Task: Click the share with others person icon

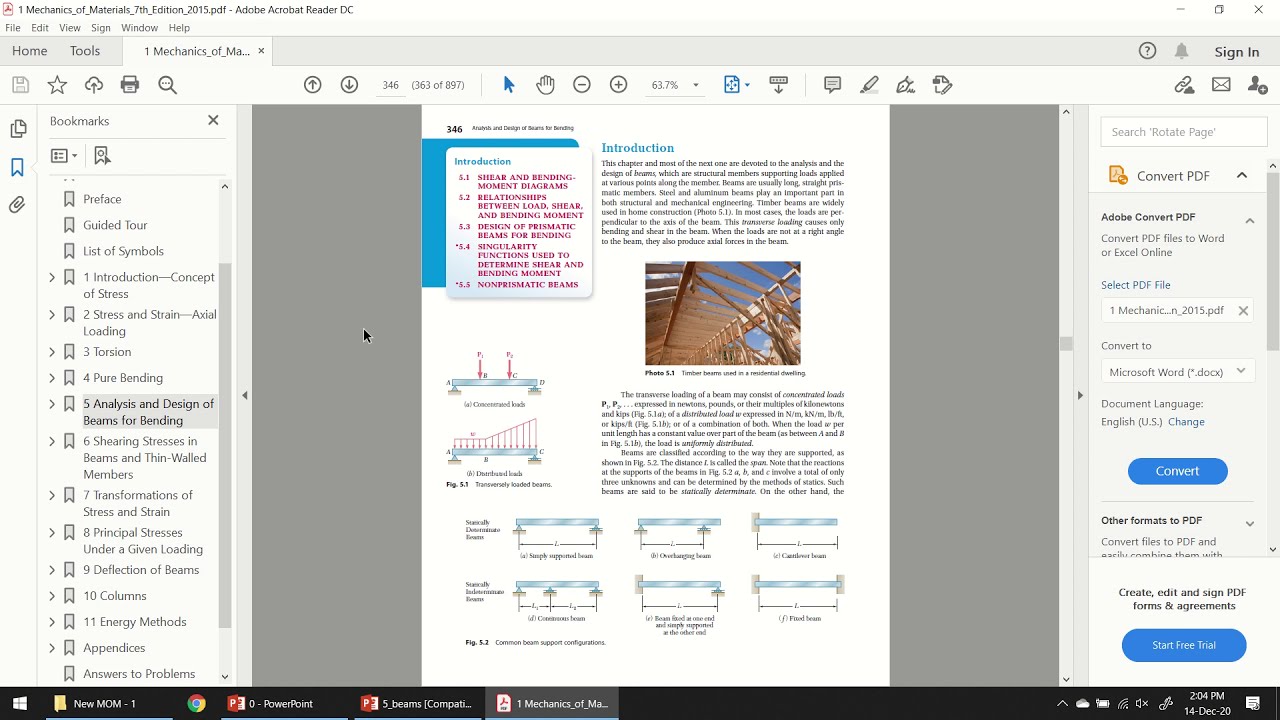Action: pos(1258,85)
